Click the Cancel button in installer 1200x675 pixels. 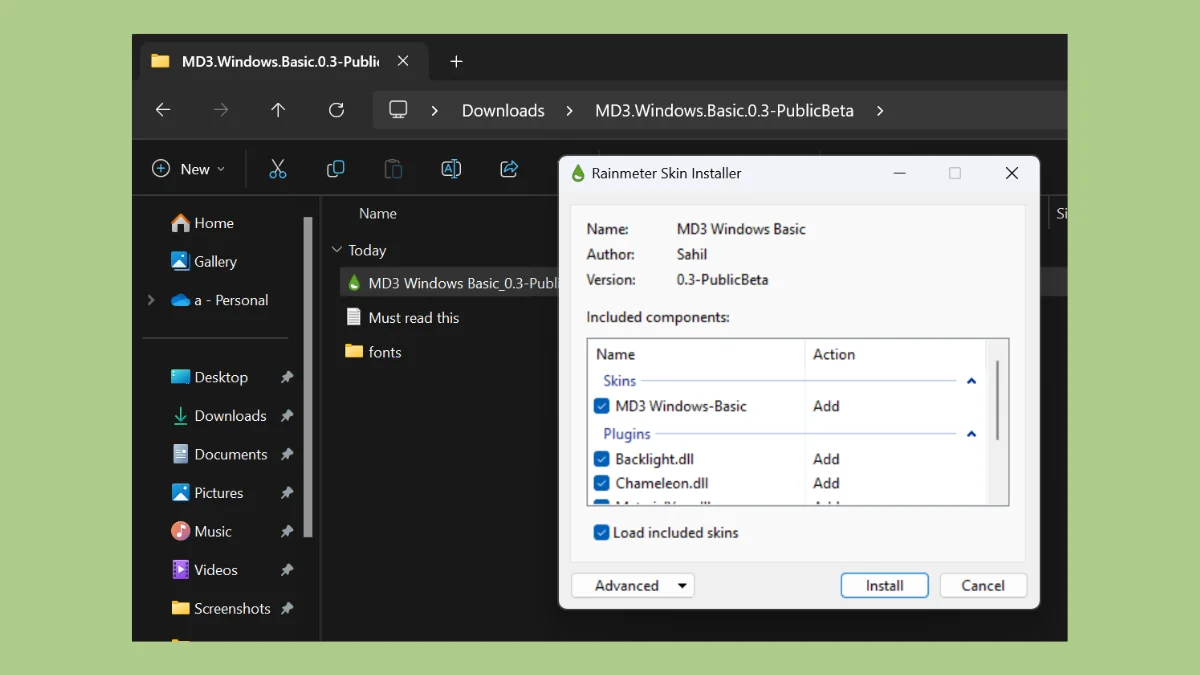983,586
